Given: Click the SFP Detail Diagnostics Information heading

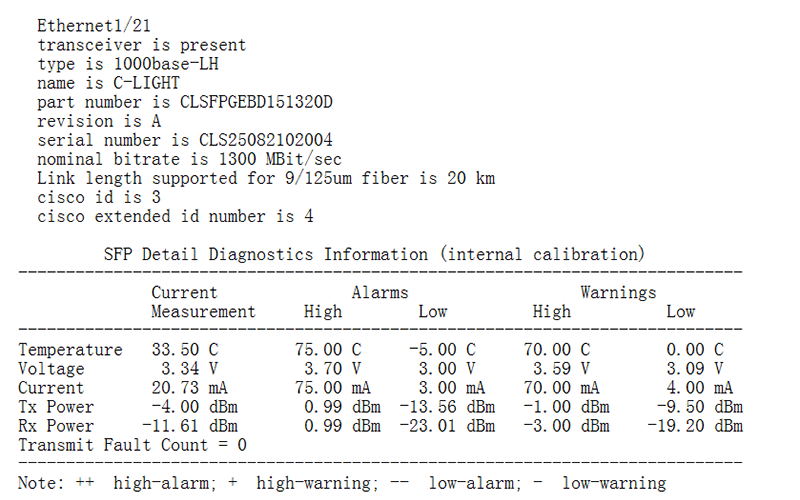Looking at the screenshot, I should click(375, 254).
